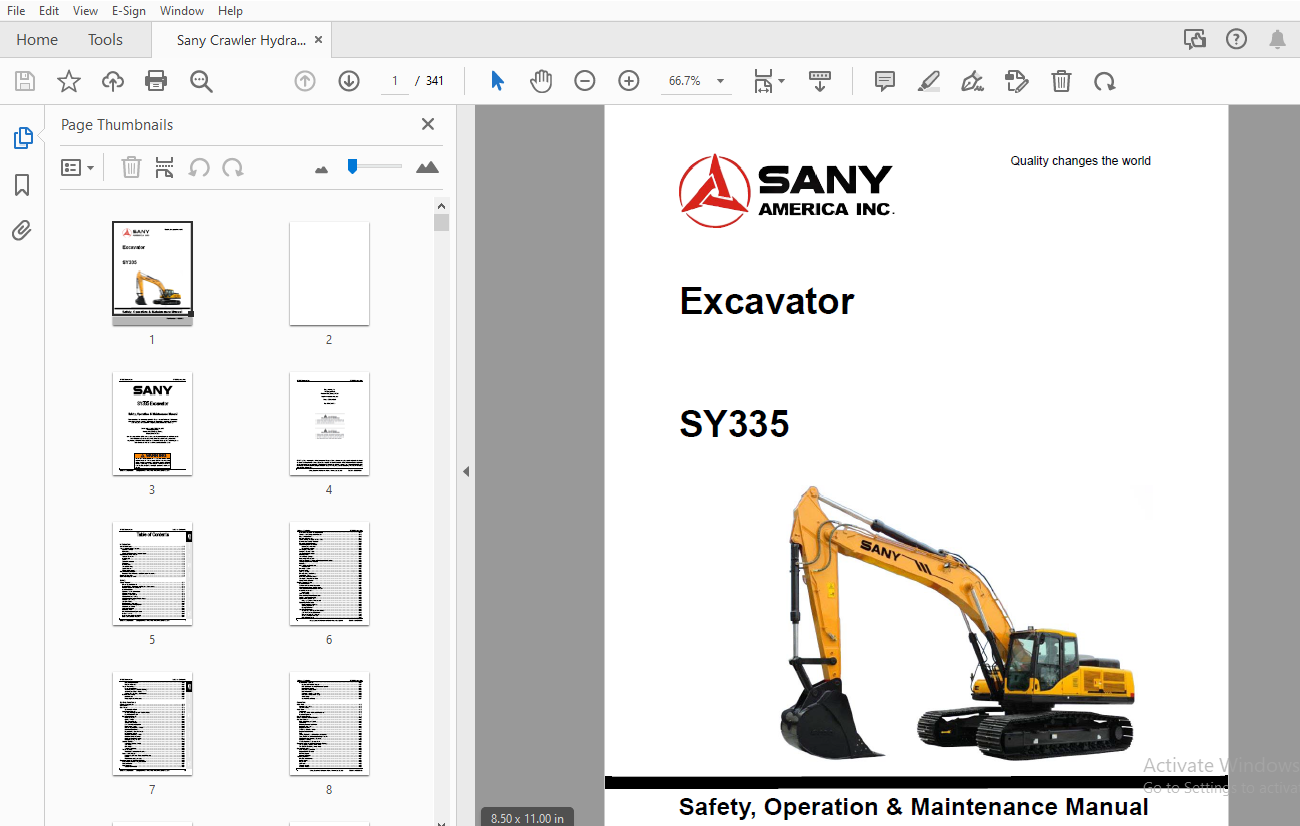Go to next page arrow
Image resolution: width=1300 pixels, height=826 pixels.
349,81
